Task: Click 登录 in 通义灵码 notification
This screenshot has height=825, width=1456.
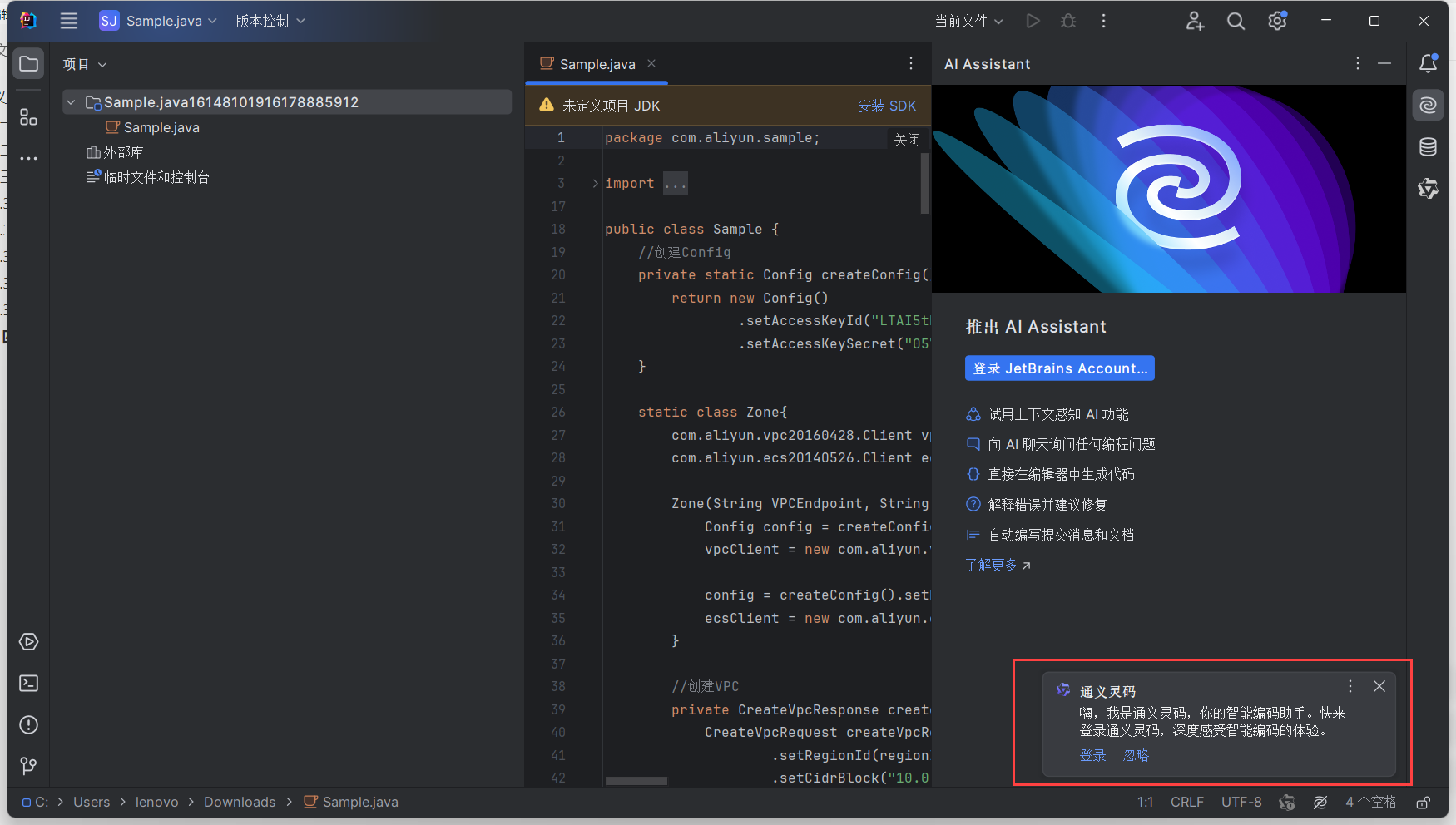Action: 1092,755
